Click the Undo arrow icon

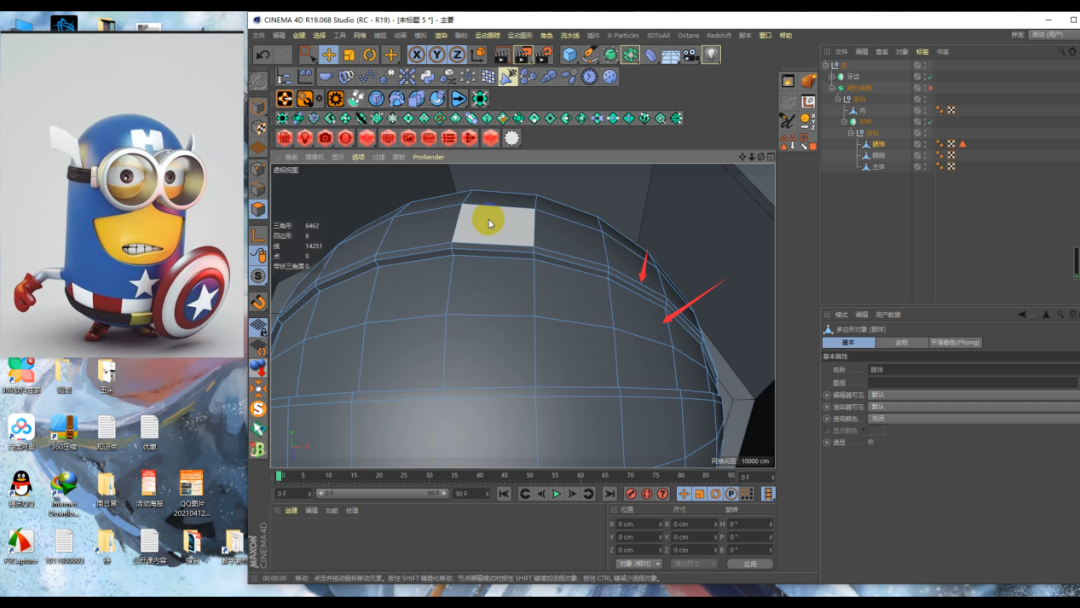tap(262, 54)
